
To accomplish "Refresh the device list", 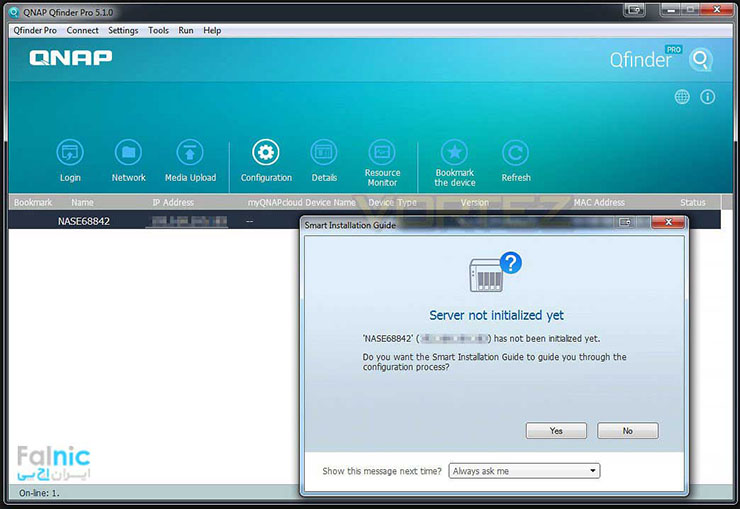I will point(516,153).
